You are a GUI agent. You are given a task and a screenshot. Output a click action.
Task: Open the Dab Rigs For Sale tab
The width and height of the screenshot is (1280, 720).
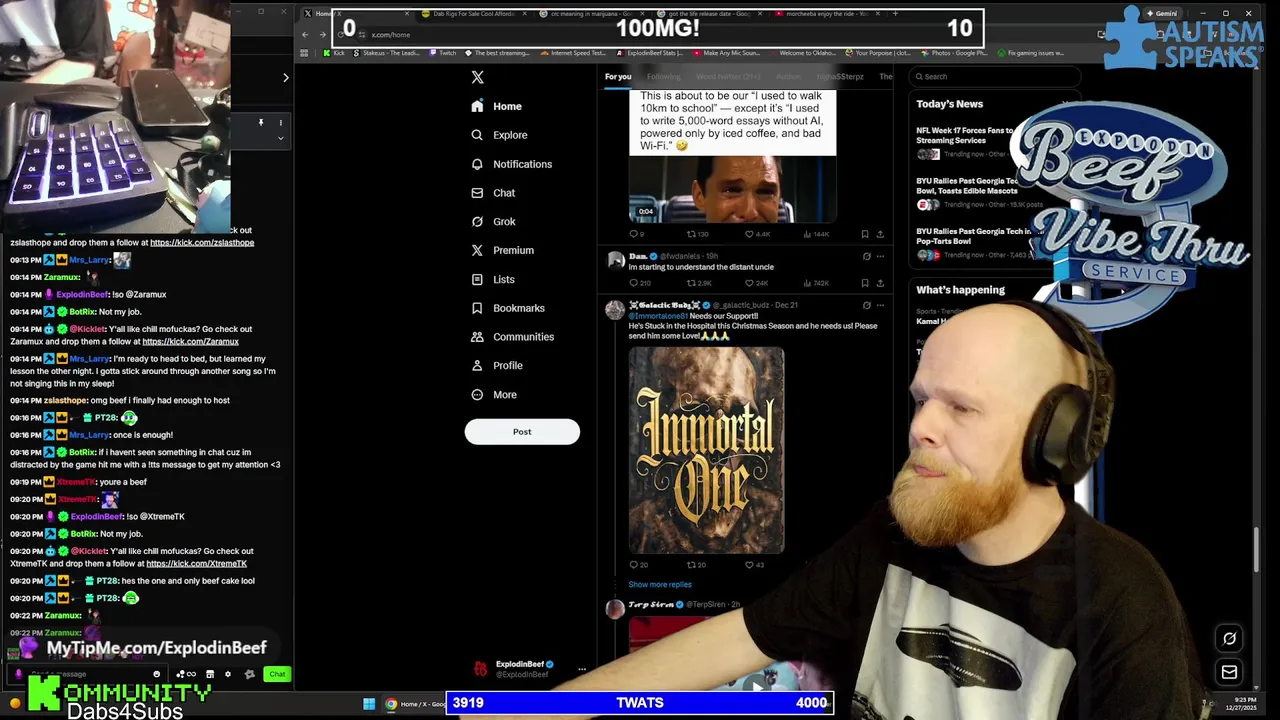point(476,14)
